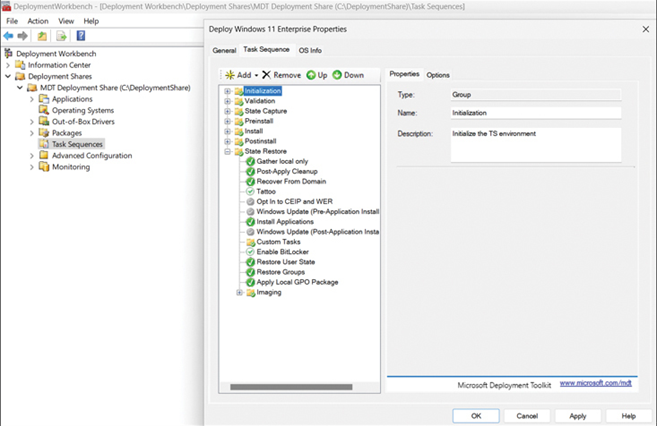Click the Apply button
This screenshot has width=657, height=429.
(x=577, y=416)
